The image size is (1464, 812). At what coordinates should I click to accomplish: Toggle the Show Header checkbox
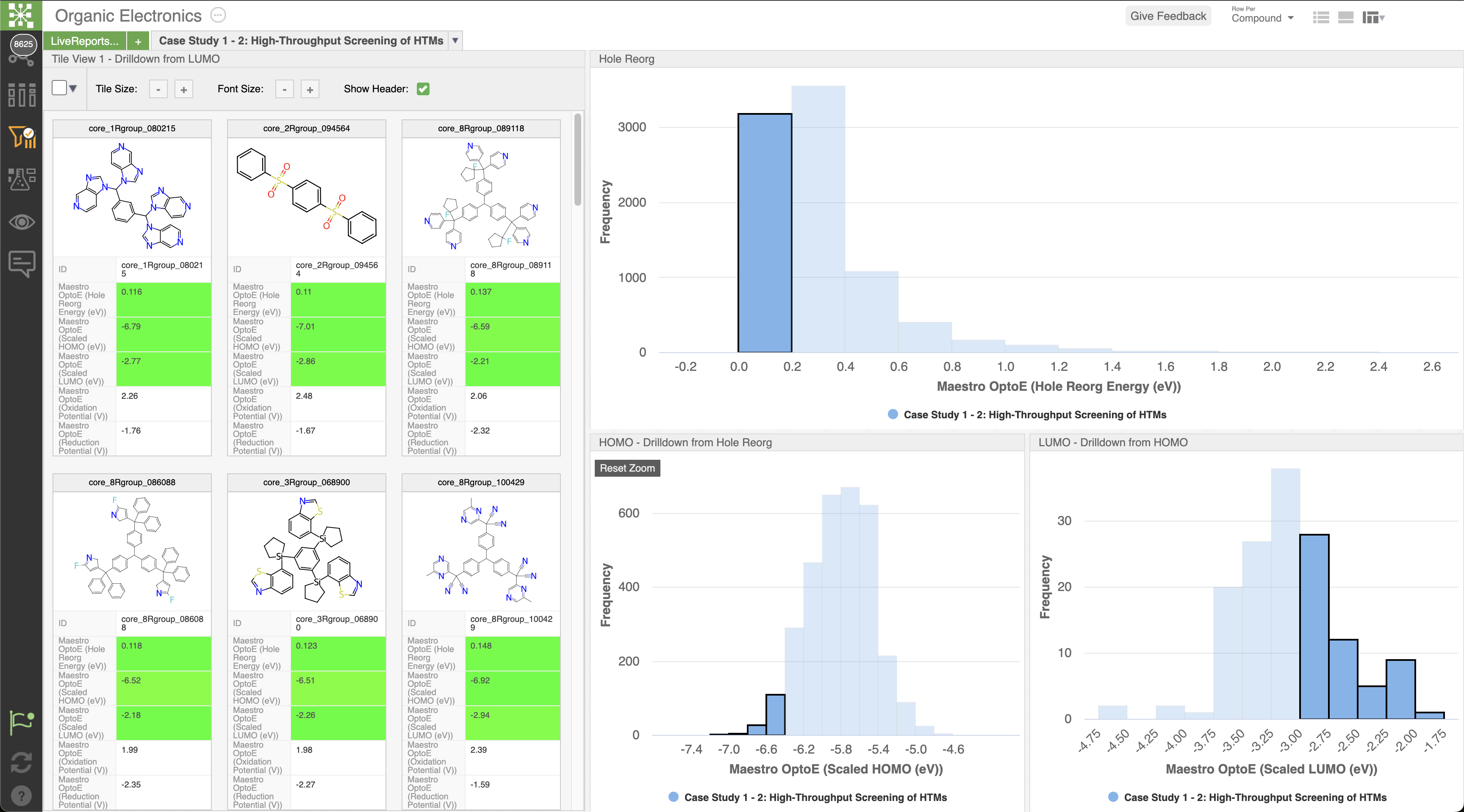coord(423,88)
